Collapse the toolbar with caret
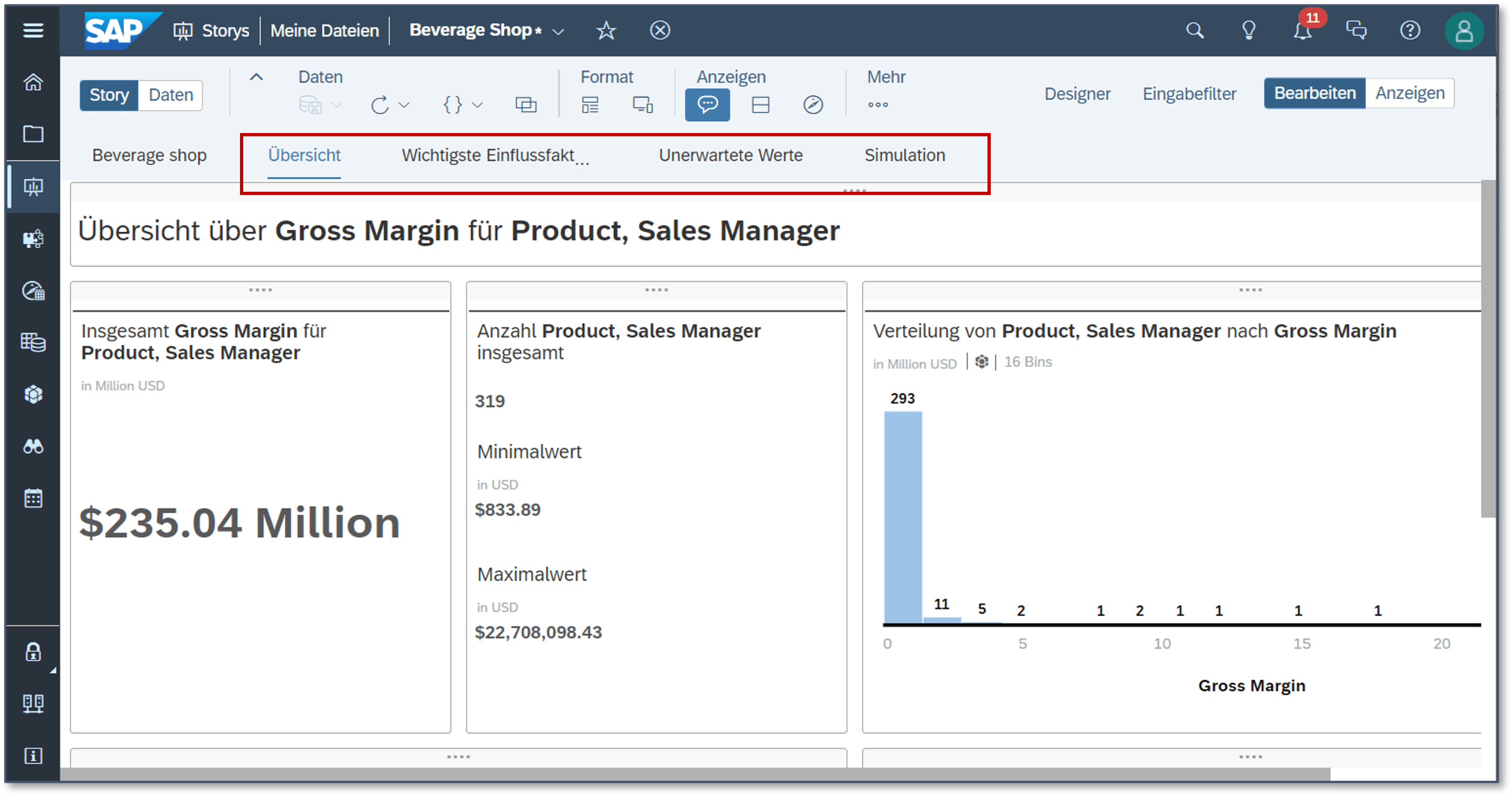This screenshot has height=796, width=1512. (257, 78)
